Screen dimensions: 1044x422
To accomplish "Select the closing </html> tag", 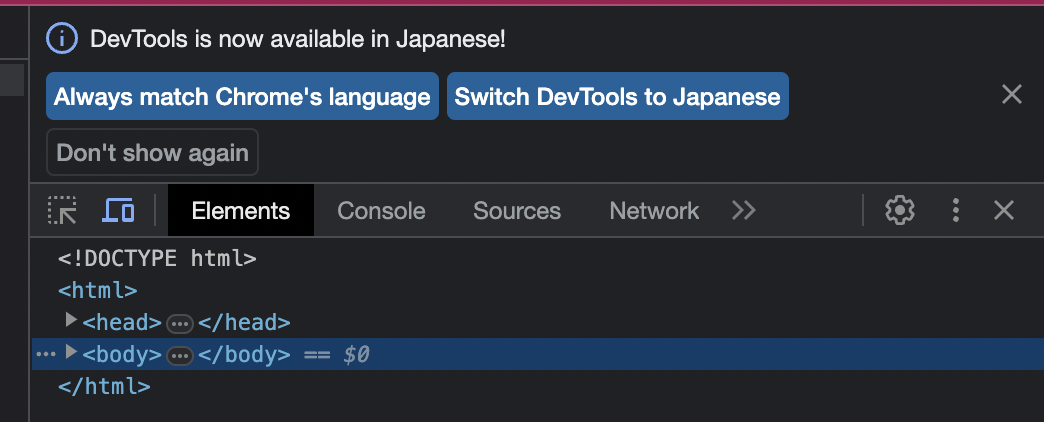I will (104, 386).
